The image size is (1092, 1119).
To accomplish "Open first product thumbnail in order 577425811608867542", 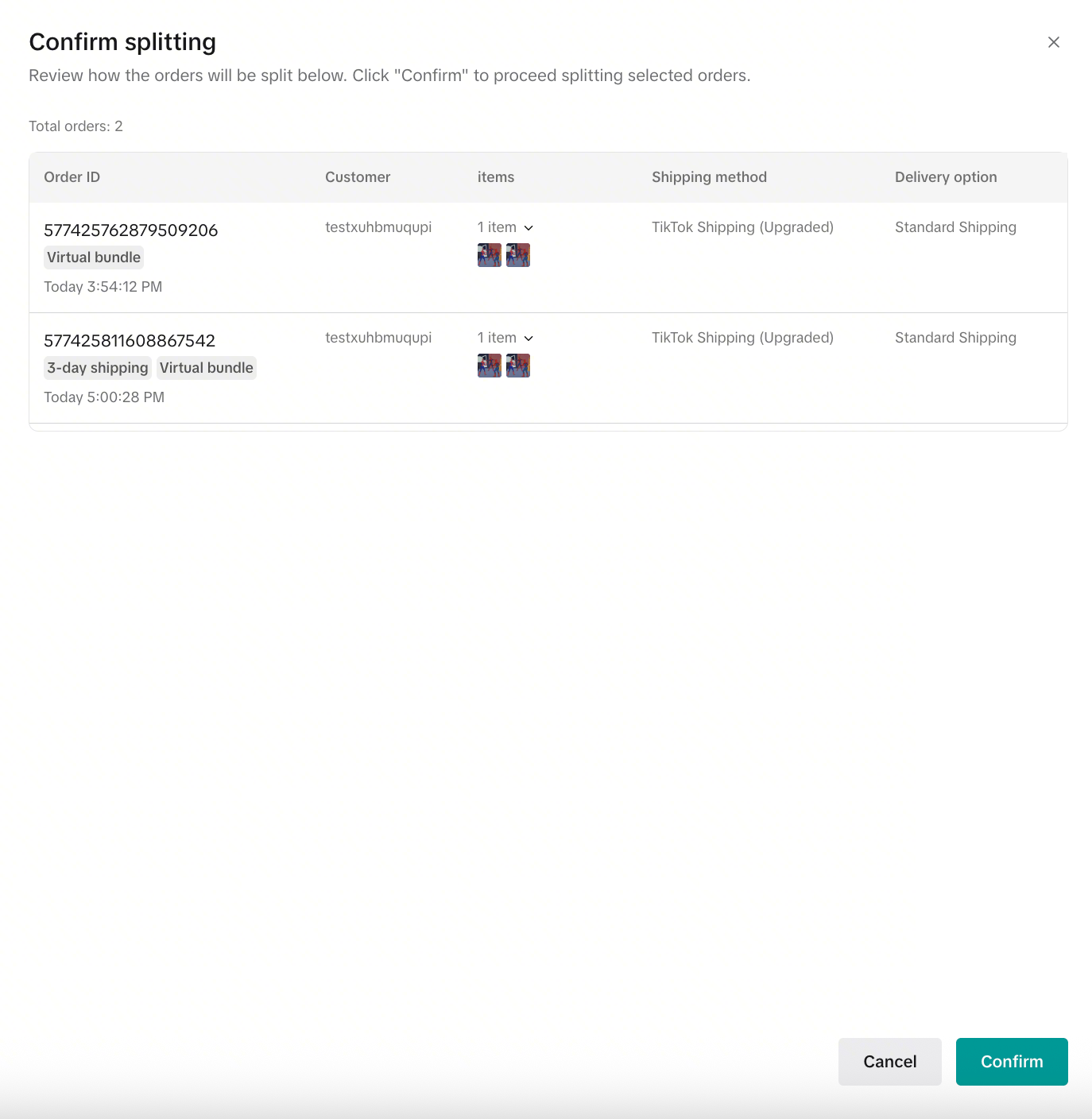I will 490,366.
